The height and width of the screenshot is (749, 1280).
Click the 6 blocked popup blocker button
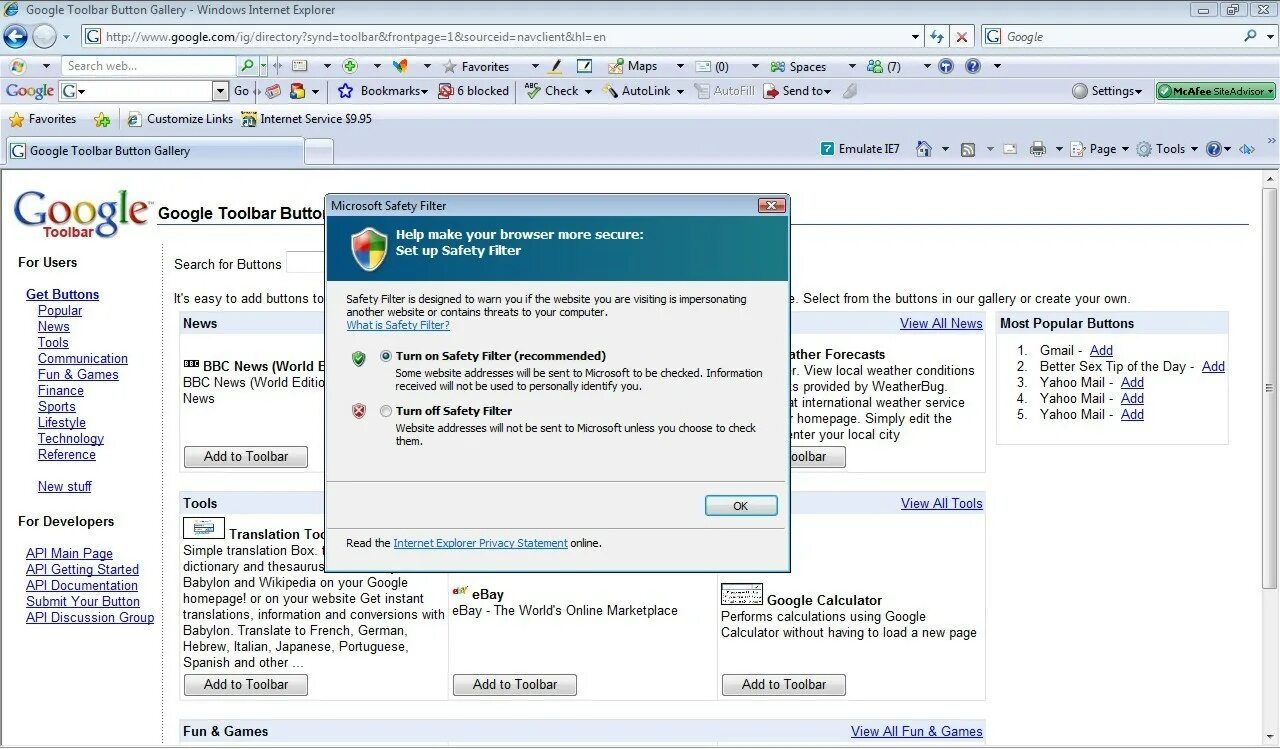click(473, 91)
